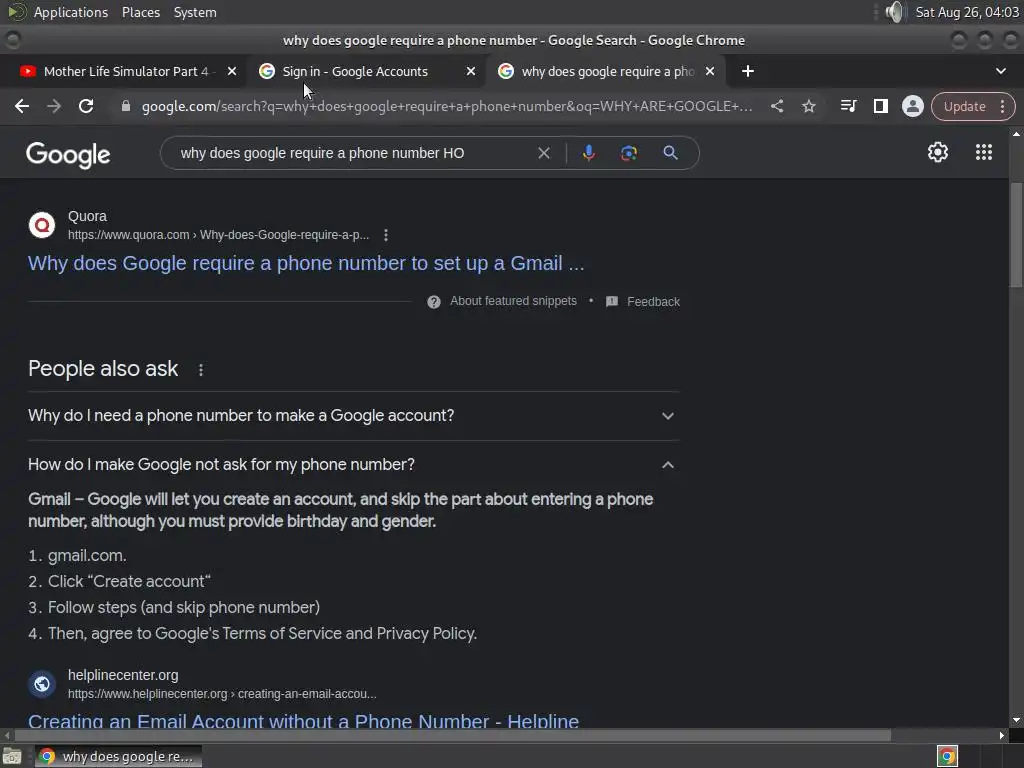Close Mother Life Simulator tab
The width and height of the screenshot is (1024, 768).
coord(232,71)
